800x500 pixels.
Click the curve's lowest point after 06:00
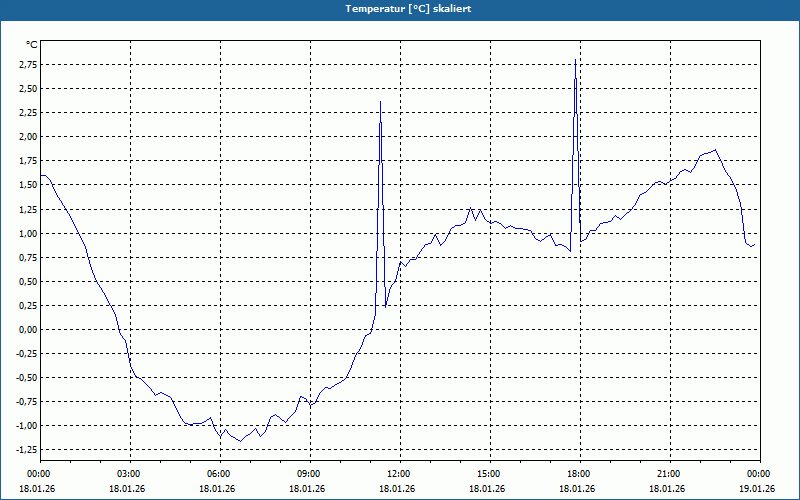click(240, 441)
